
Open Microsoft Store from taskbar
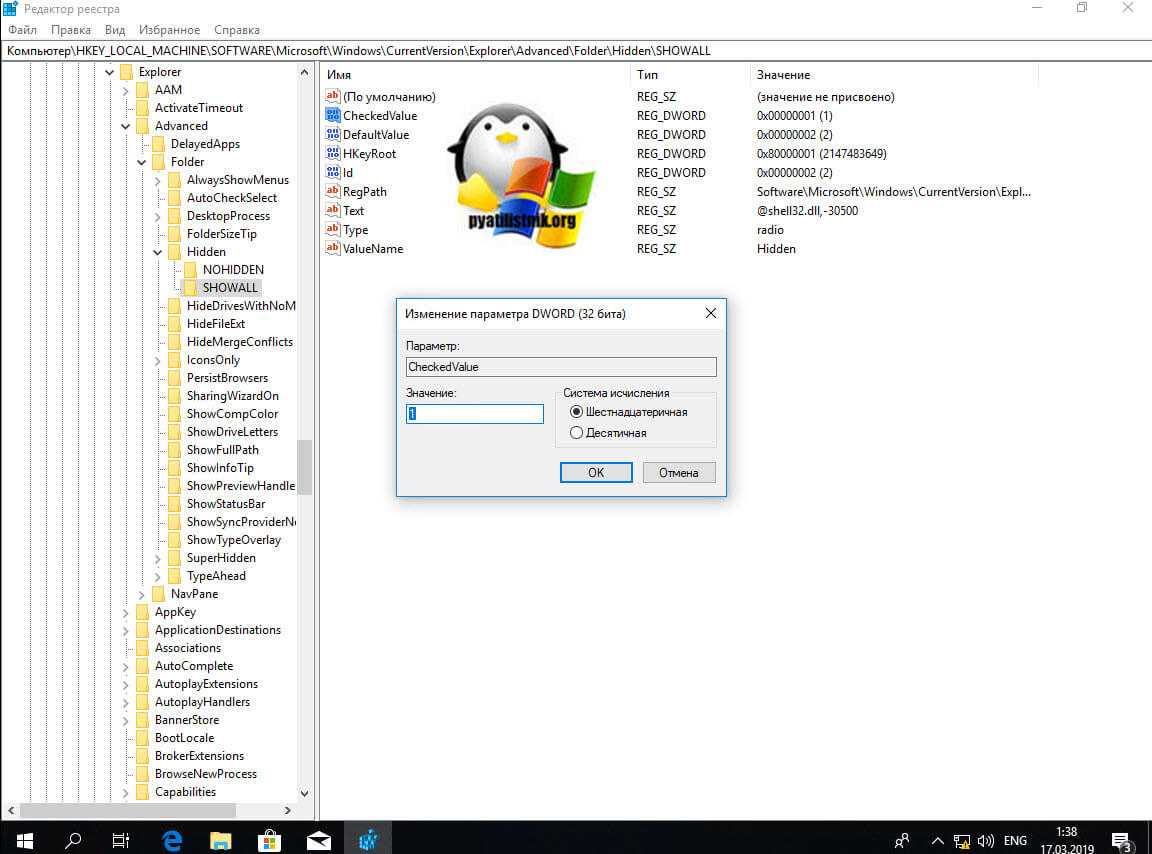pyautogui.click(x=269, y=839)
